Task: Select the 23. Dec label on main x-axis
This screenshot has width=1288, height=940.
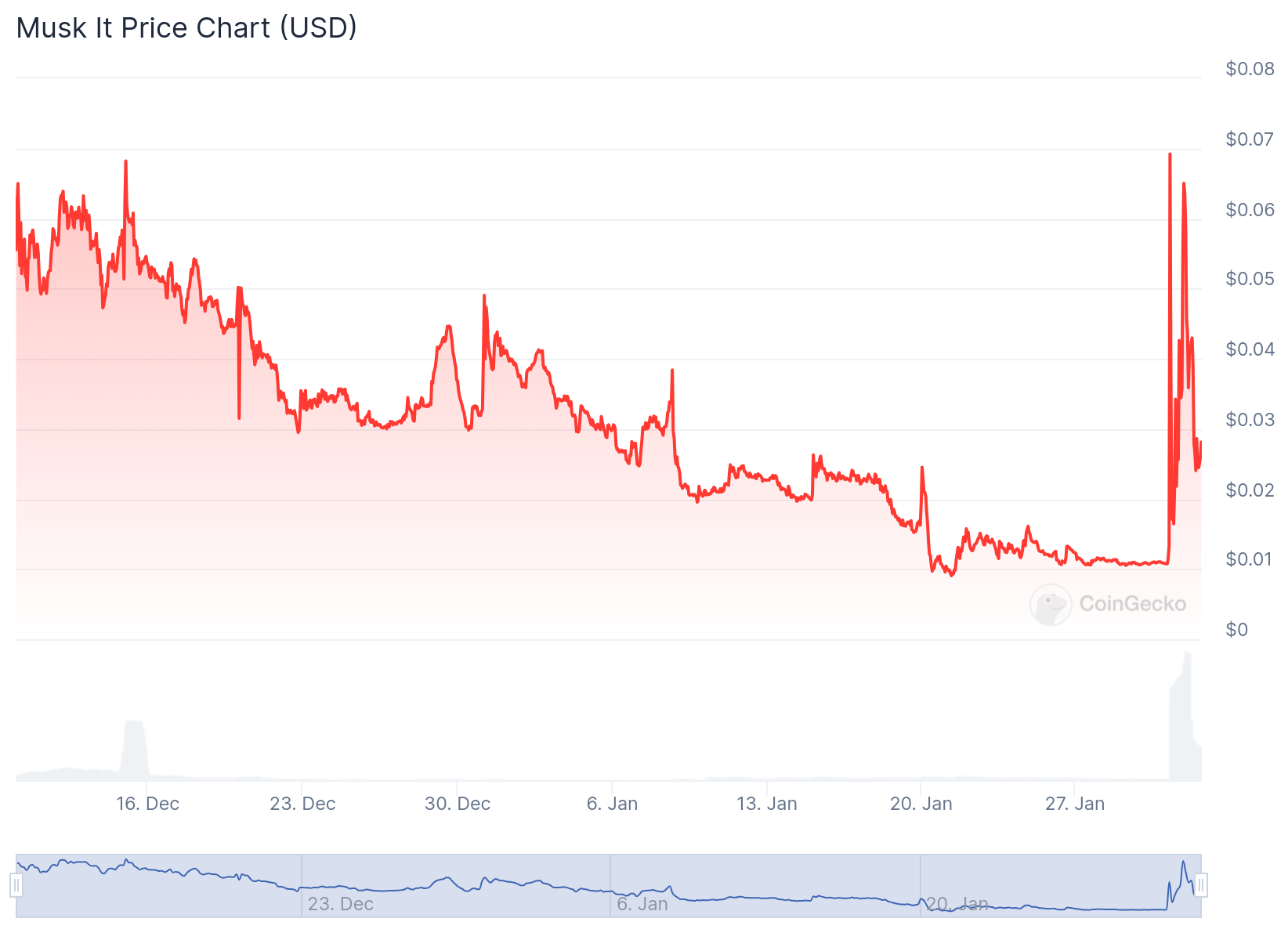Action: pos(302,804)
